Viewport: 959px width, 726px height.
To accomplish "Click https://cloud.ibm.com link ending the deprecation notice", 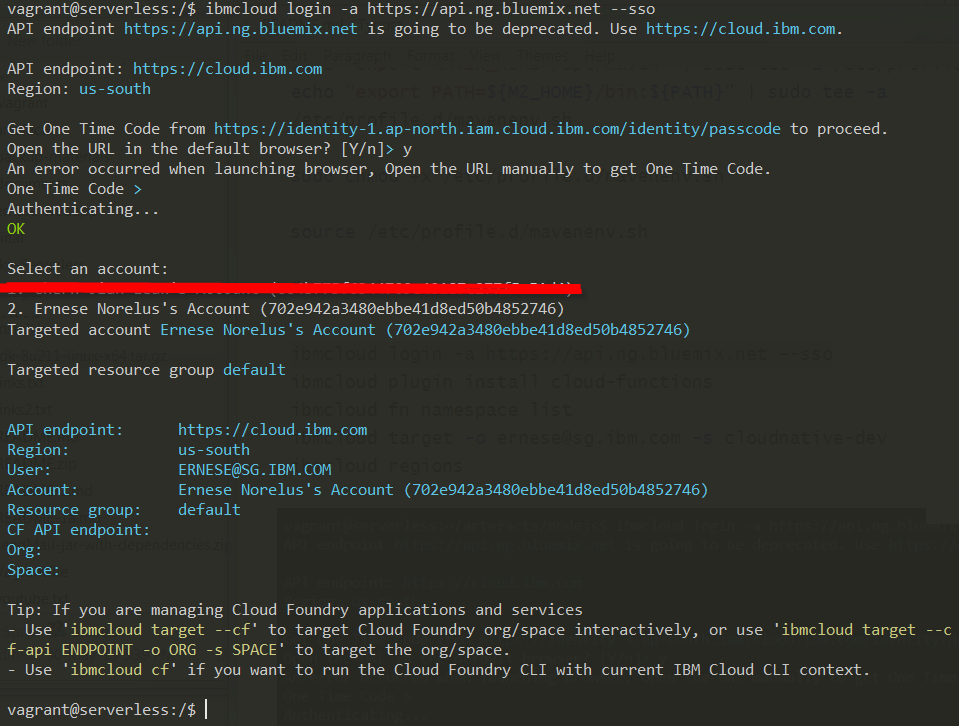I will click(x=741, y=29).
